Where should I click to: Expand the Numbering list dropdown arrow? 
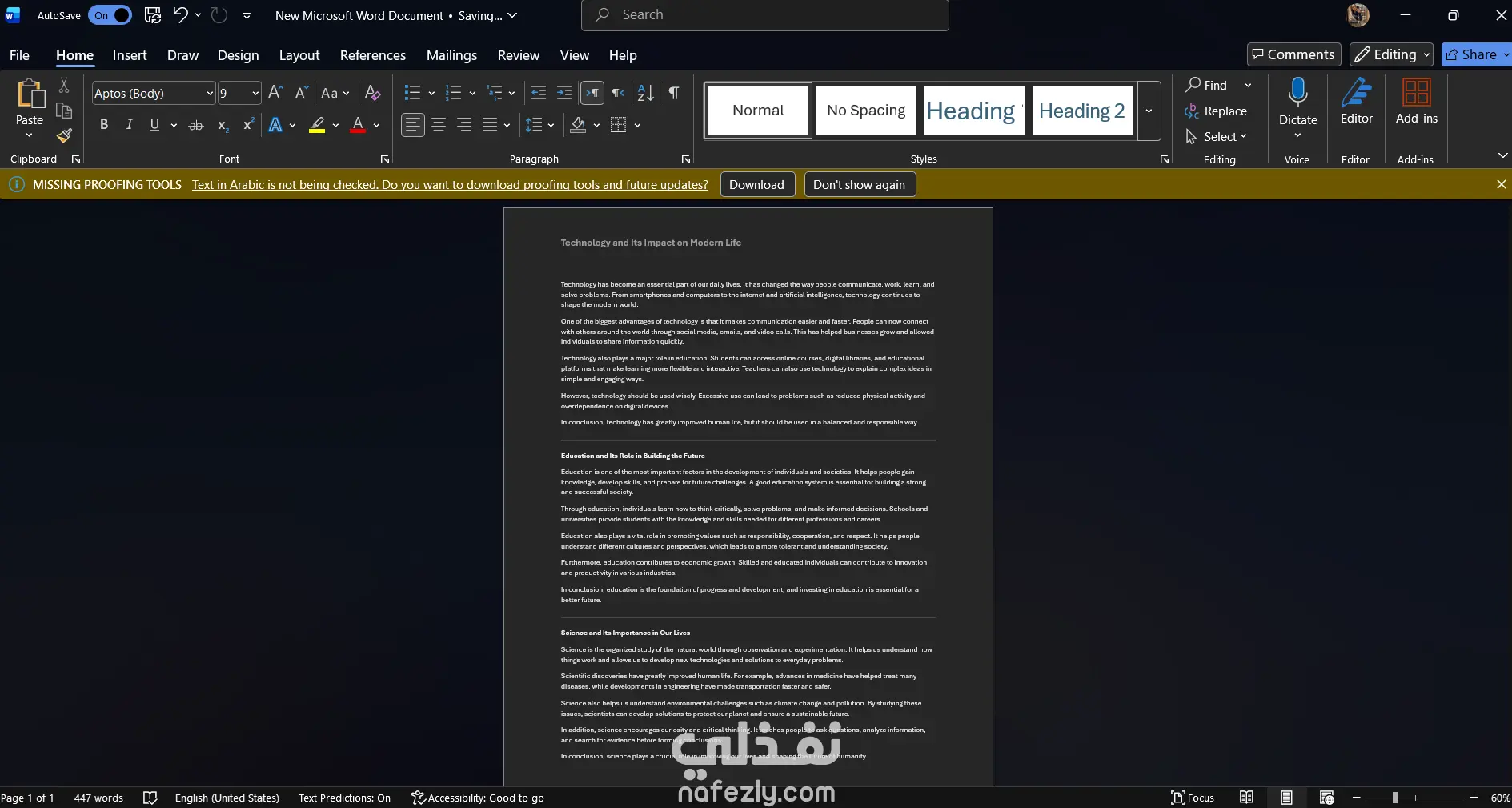pyautogui.click(x=472, y=94)
